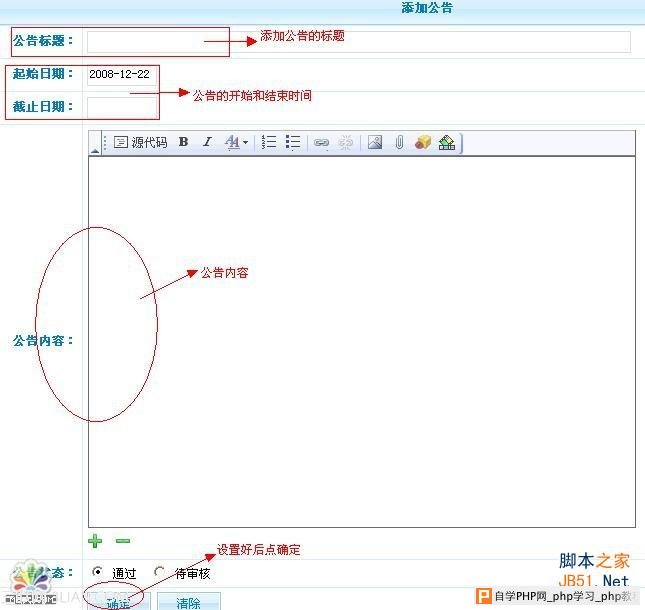Insert a bulleted list
Screen dimensions: 645x610
click(293, 142)
